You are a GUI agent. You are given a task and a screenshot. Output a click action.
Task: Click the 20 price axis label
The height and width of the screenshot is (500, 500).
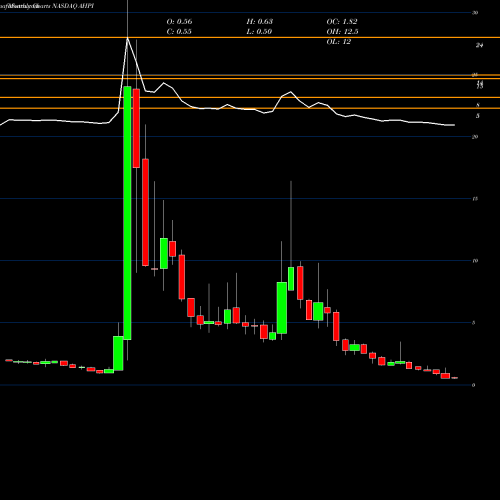point(475,137)
